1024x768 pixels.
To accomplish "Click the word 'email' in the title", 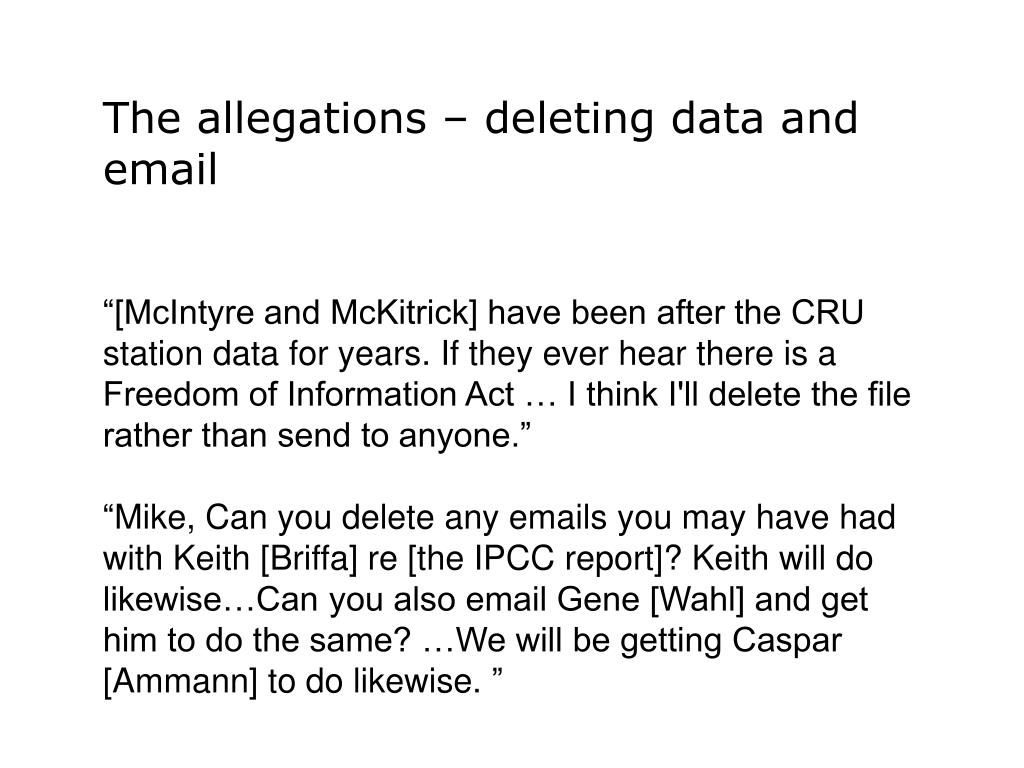I will click(x=160, y=170).
